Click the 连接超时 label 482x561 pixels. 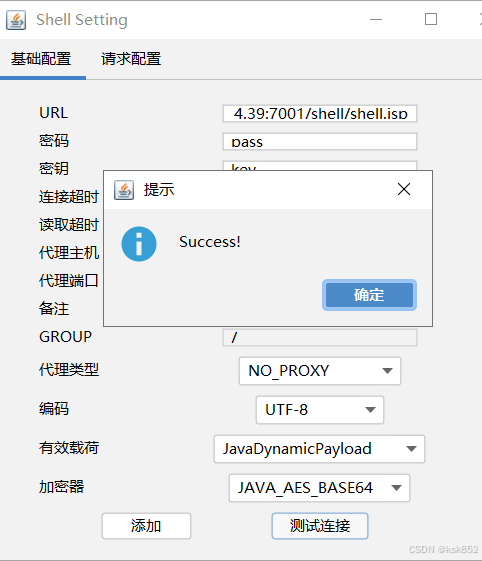pyautogui.click(x=69, y=196)
